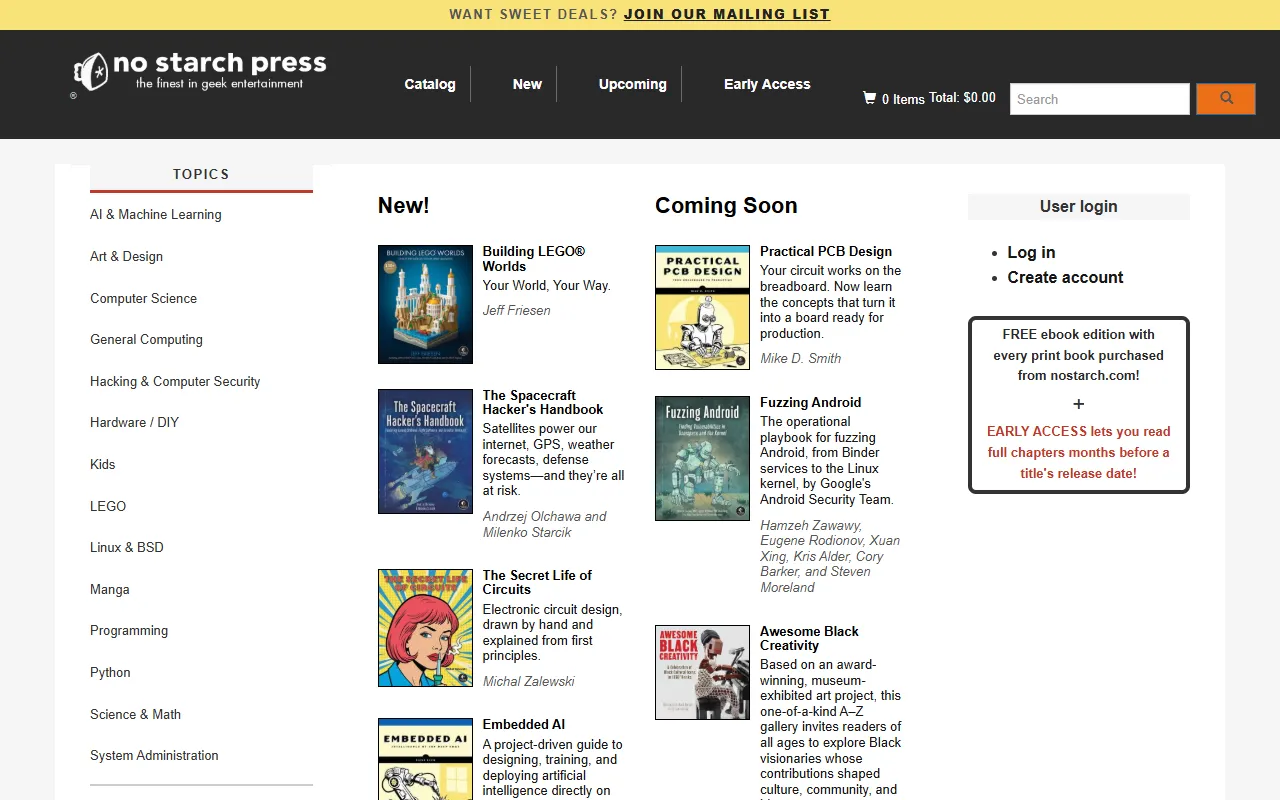This screenshot has width=1280, height=800.
Task: Select the System Administration topic
Action: click(x=154, y=755)
